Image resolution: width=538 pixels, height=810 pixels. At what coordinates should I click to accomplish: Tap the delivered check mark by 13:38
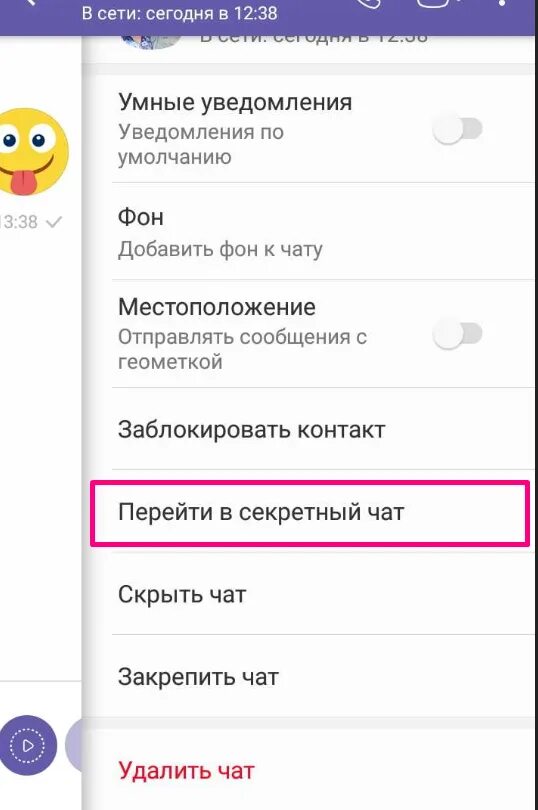(54, 222)
